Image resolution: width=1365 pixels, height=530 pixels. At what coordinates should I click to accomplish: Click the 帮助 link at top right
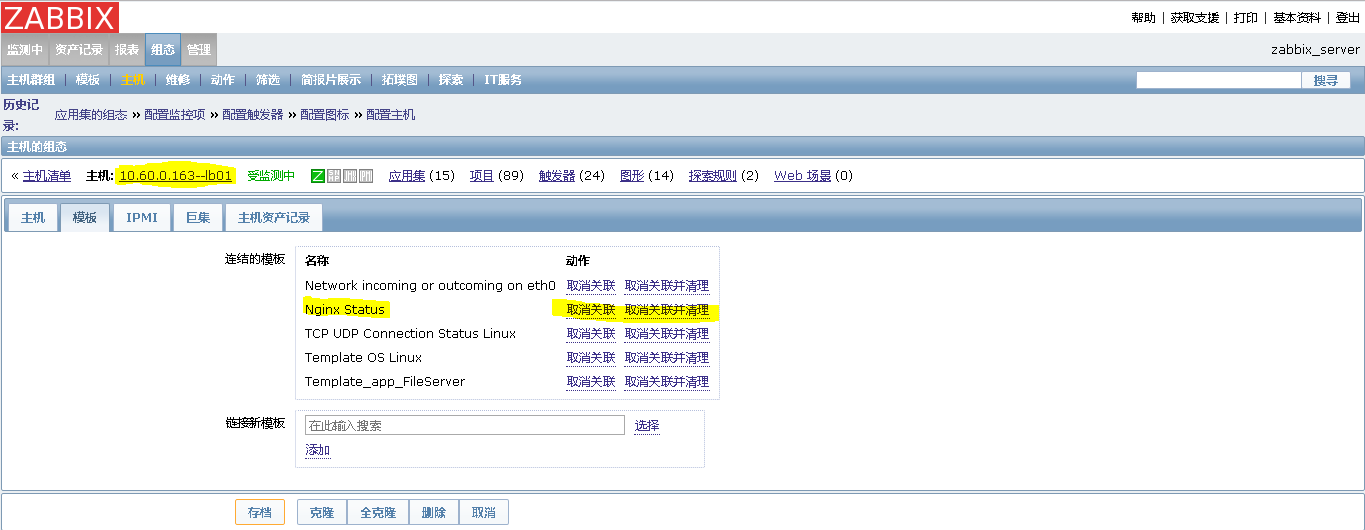[1143, 18]
